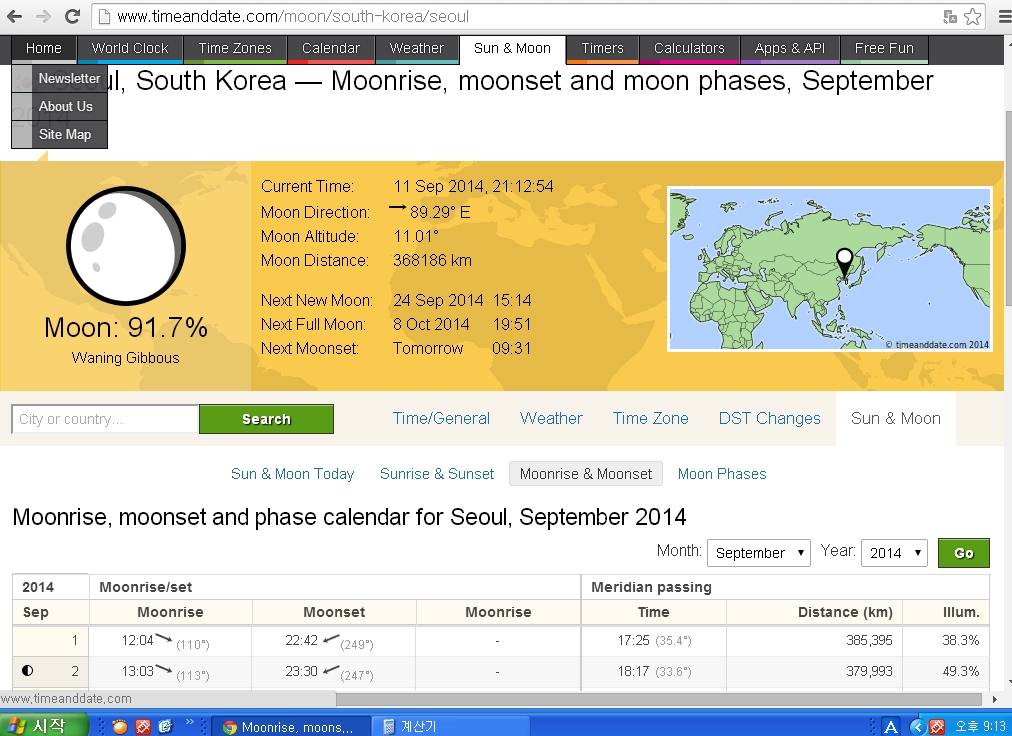The width and height of the screenshot is (1012, 736).
Task: Click the Seoul location pin on map
Action: tap(845, 262)
